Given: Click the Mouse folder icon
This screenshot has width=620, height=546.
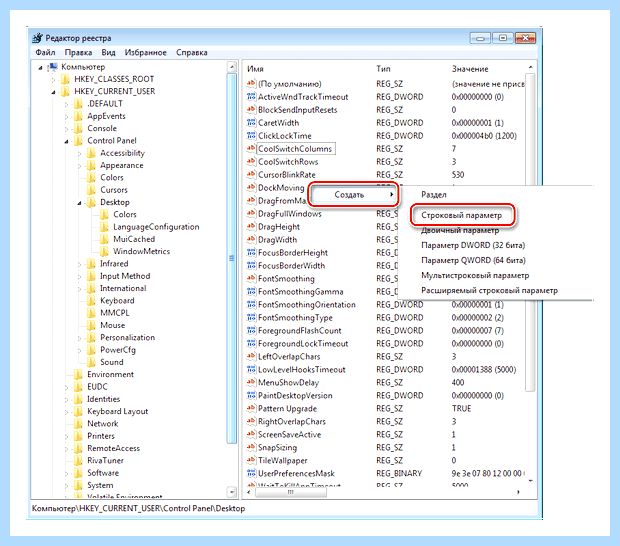Looking at the screenshot, I should (91, 325).
